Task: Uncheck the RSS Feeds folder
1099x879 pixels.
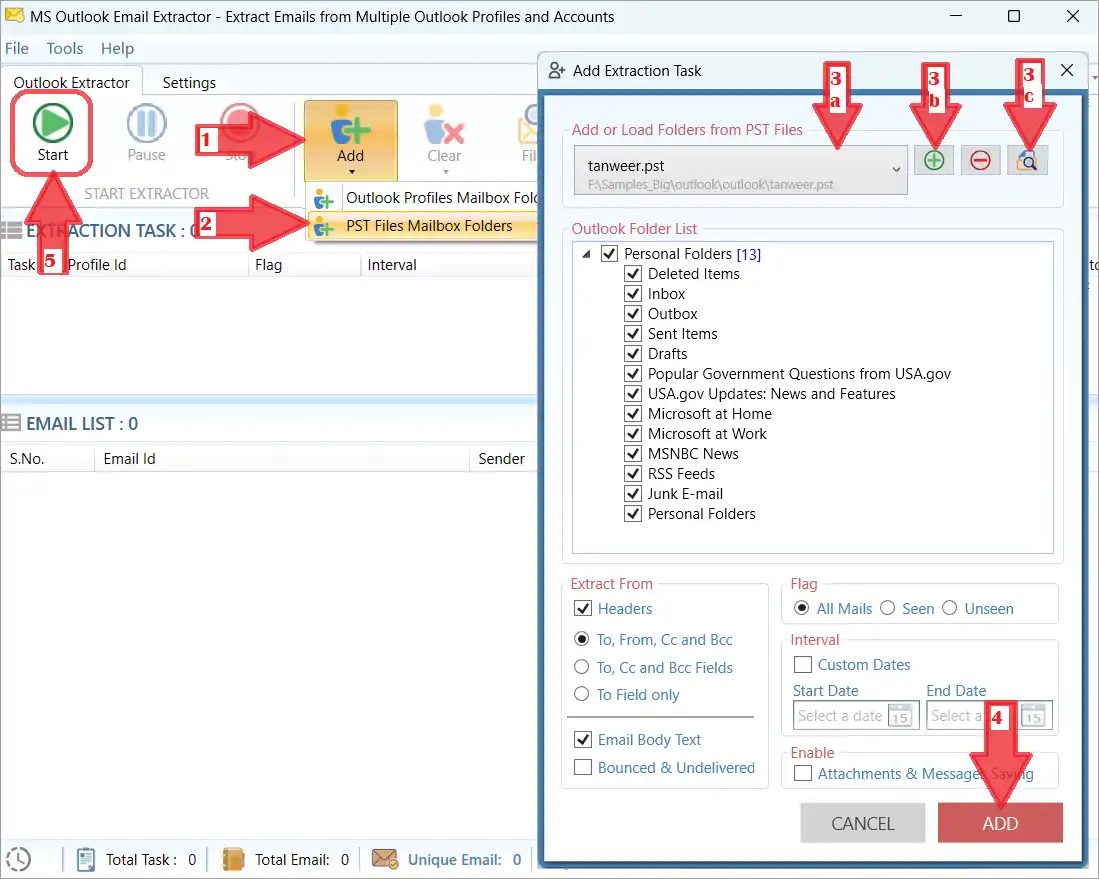Action: pos(633,473)
